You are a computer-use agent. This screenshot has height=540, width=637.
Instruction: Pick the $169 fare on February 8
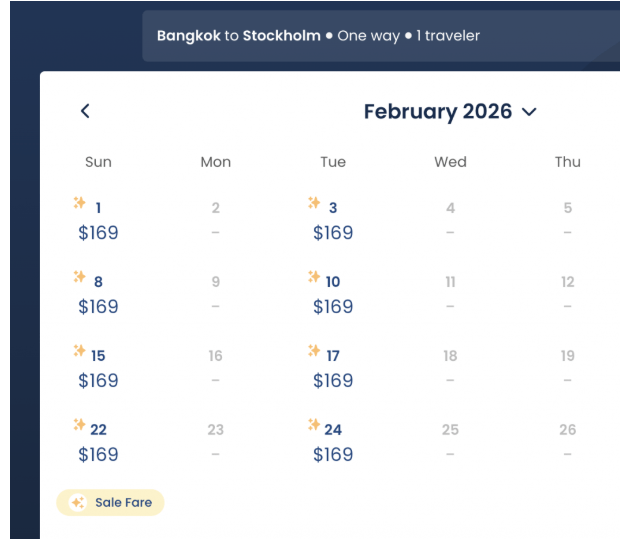98,307
